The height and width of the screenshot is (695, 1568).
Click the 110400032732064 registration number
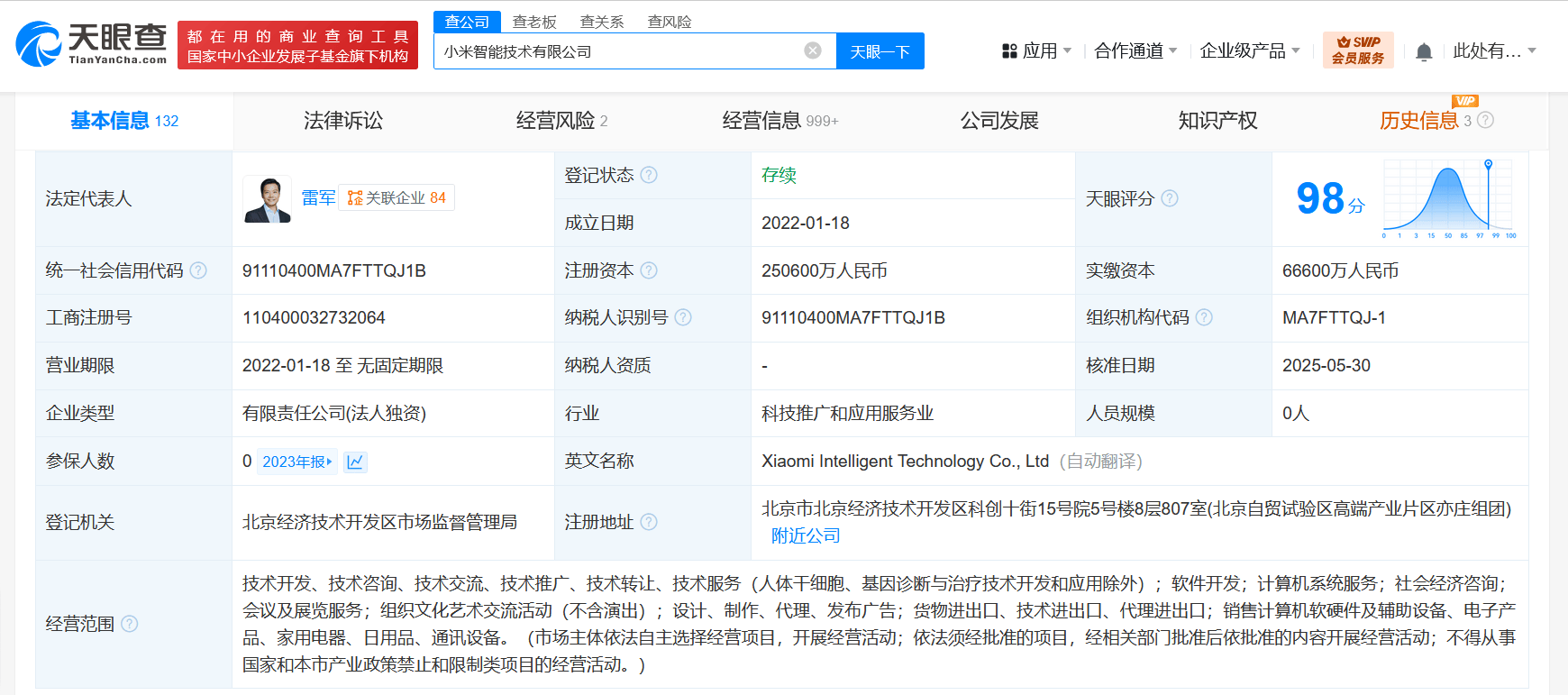click(x=314, y=317)
